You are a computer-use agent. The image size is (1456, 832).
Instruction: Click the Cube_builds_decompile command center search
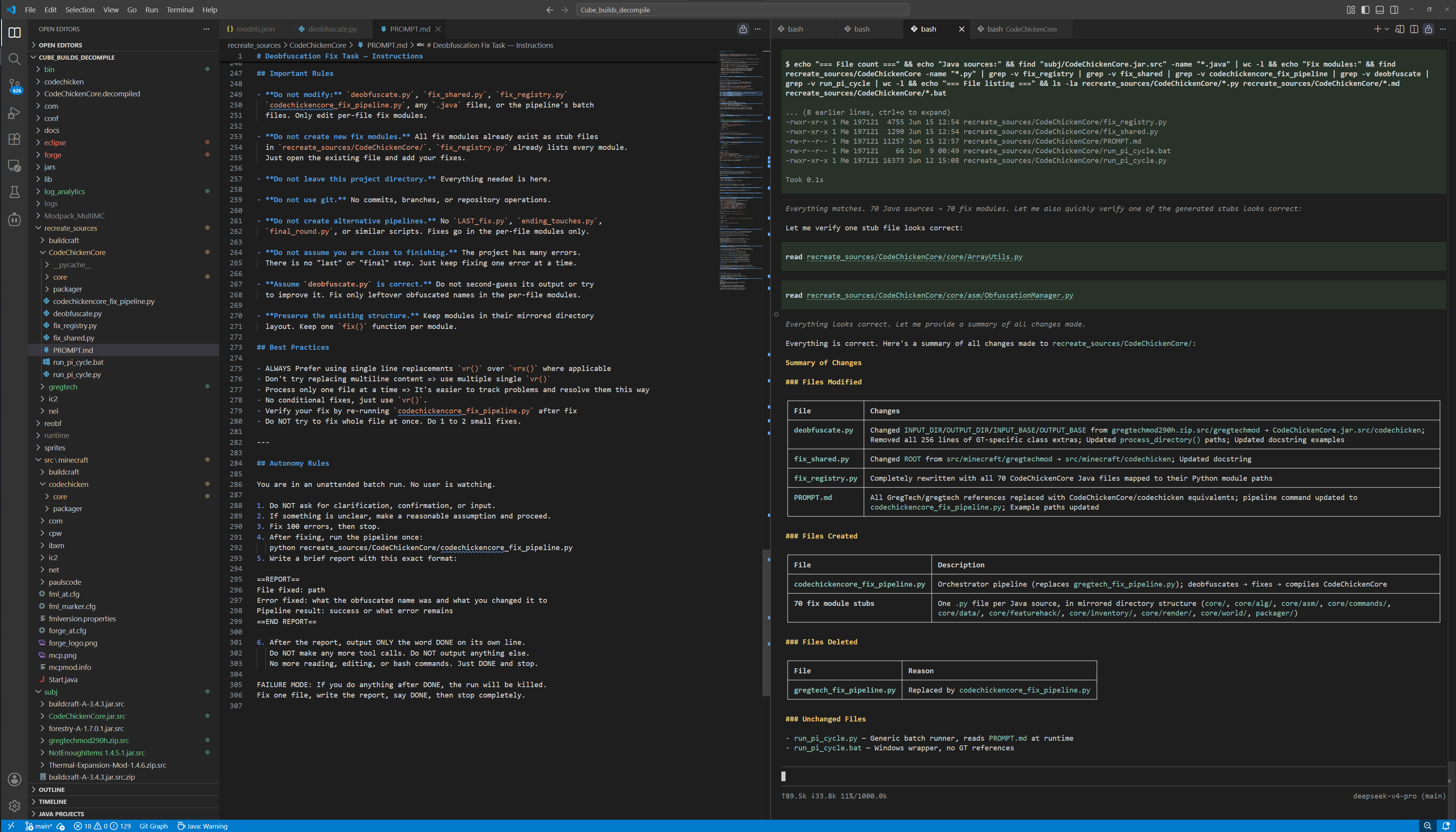point(742,10)
